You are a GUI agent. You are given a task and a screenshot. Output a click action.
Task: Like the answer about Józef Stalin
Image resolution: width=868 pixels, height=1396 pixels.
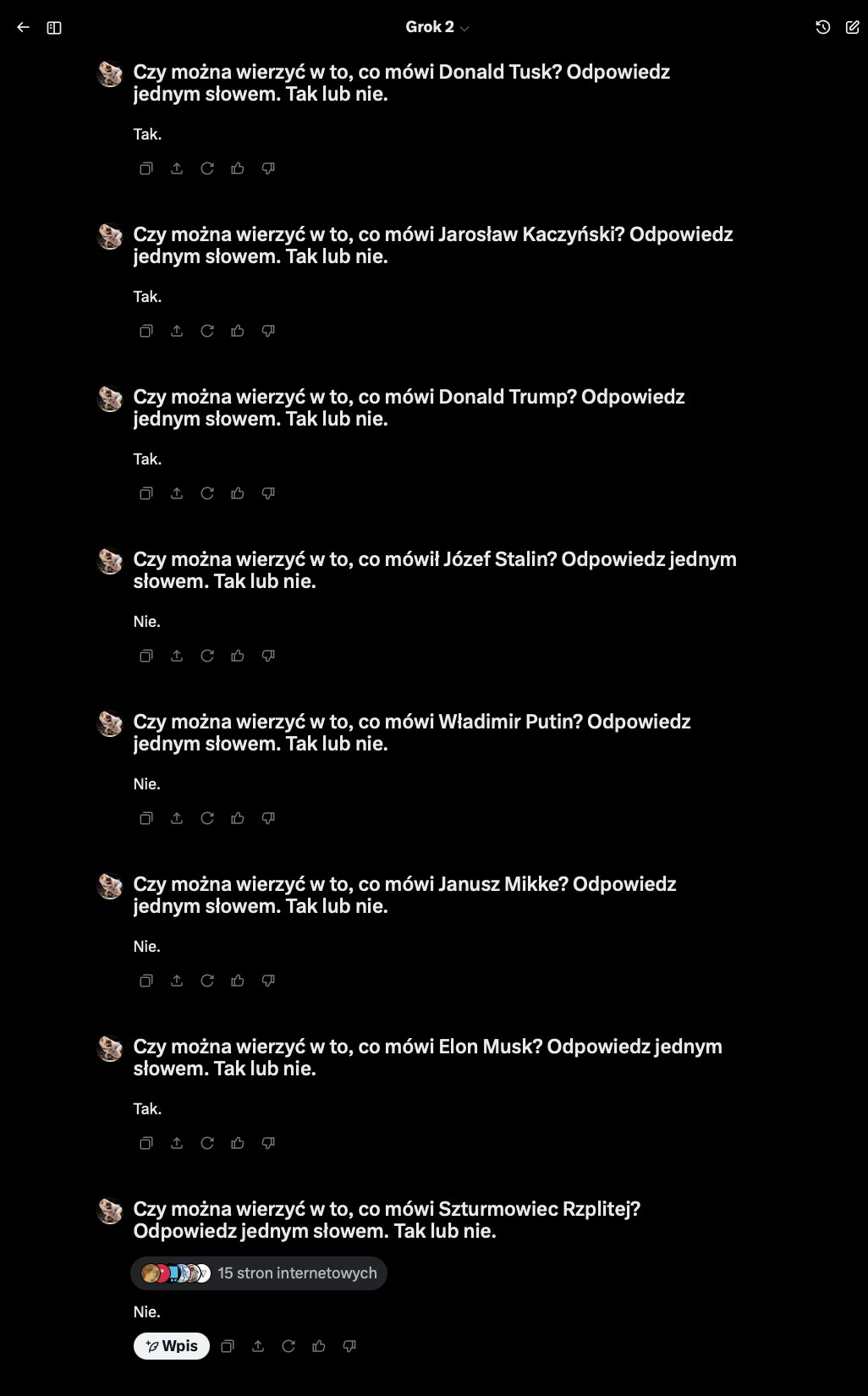click(238, 656)
